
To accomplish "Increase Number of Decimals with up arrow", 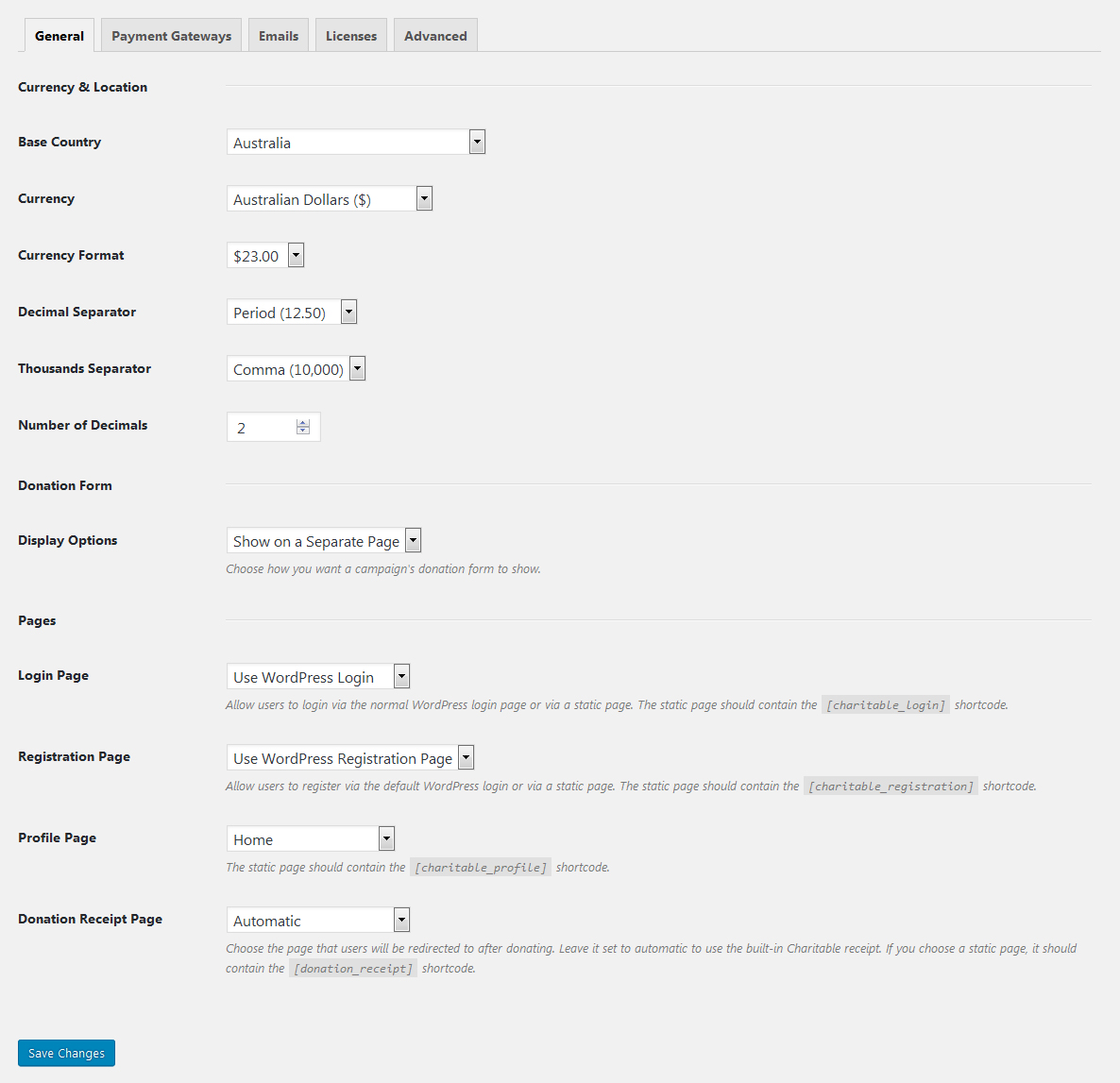I will 303,423.
